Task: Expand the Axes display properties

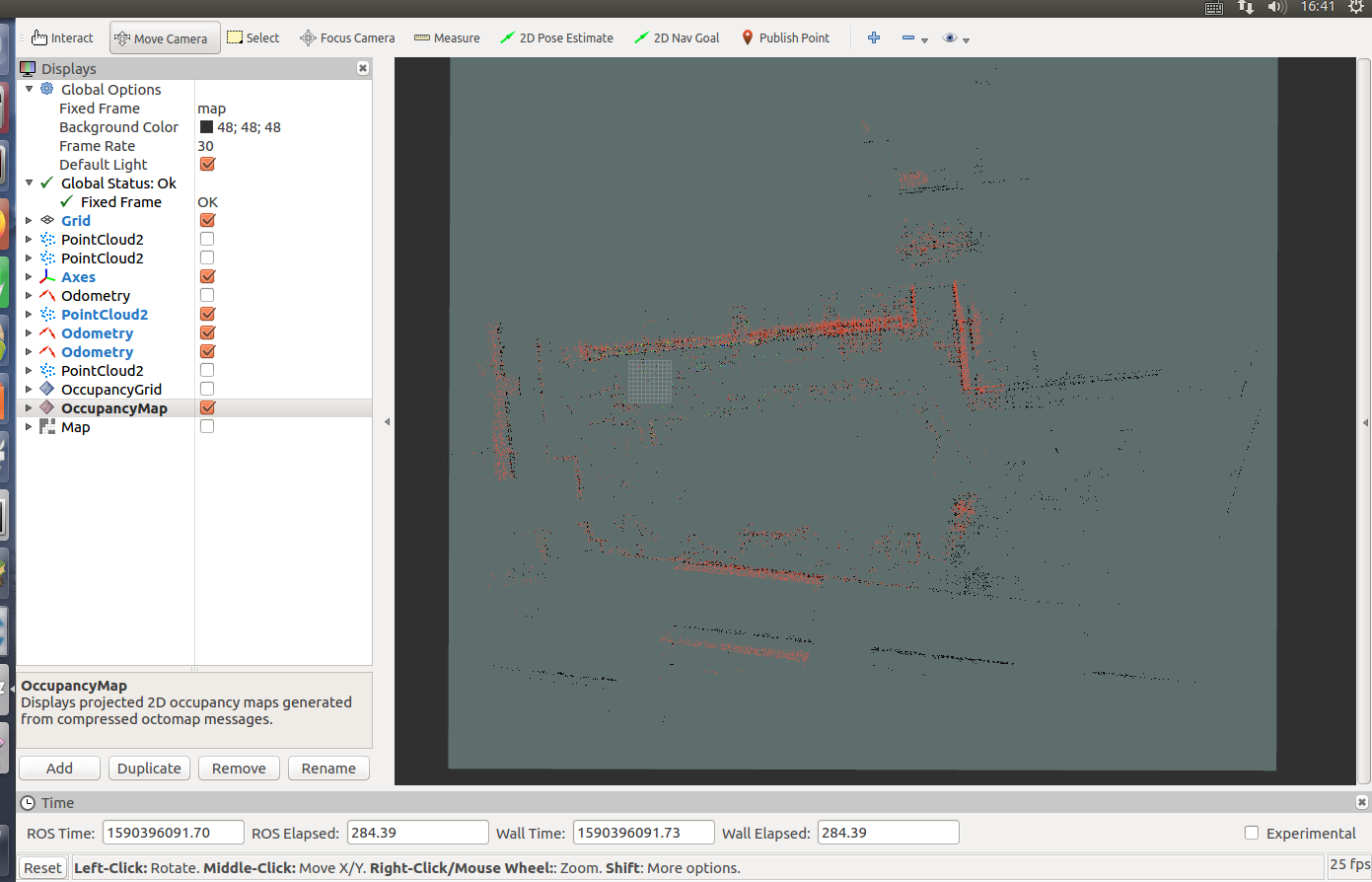Action: point(28,276)
